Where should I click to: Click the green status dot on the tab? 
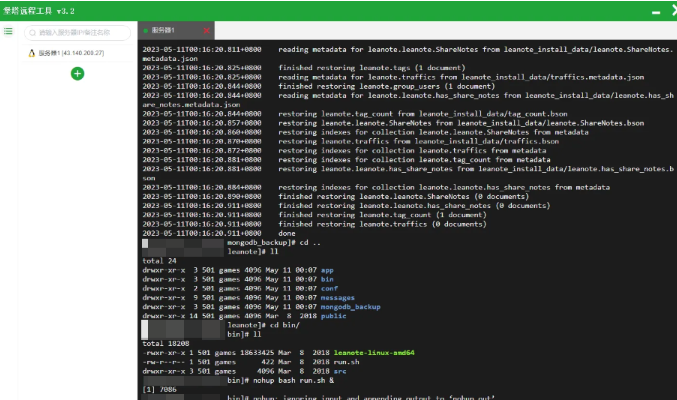click(146, 31)
